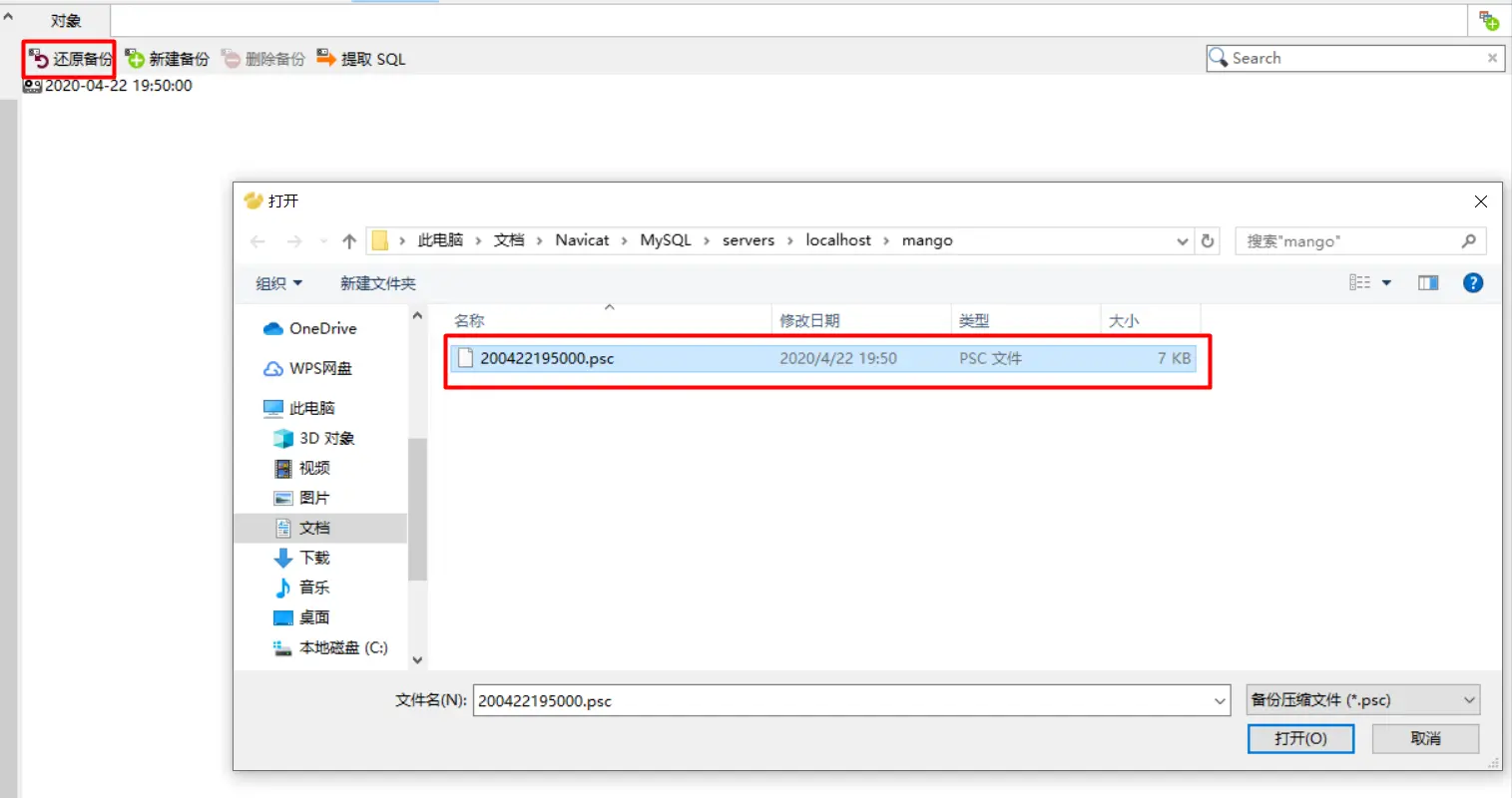
Task: Open help with the blue question icon
Action: coord(1473,283)
